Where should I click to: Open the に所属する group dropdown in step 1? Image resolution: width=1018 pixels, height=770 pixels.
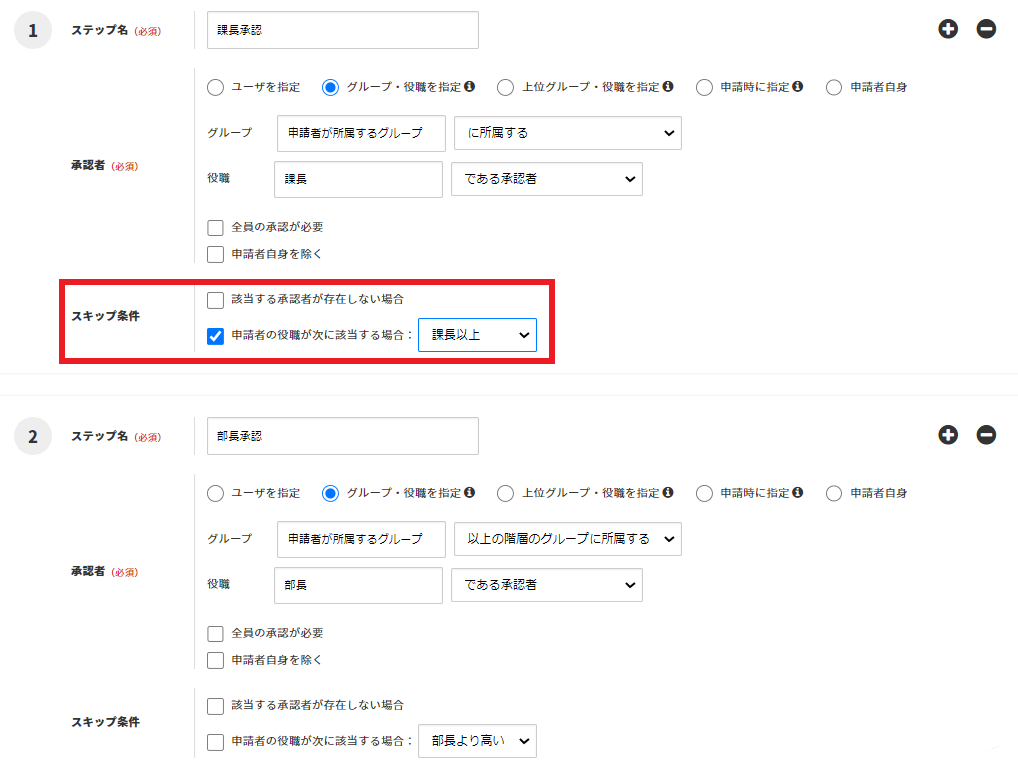tap(567, 133)
